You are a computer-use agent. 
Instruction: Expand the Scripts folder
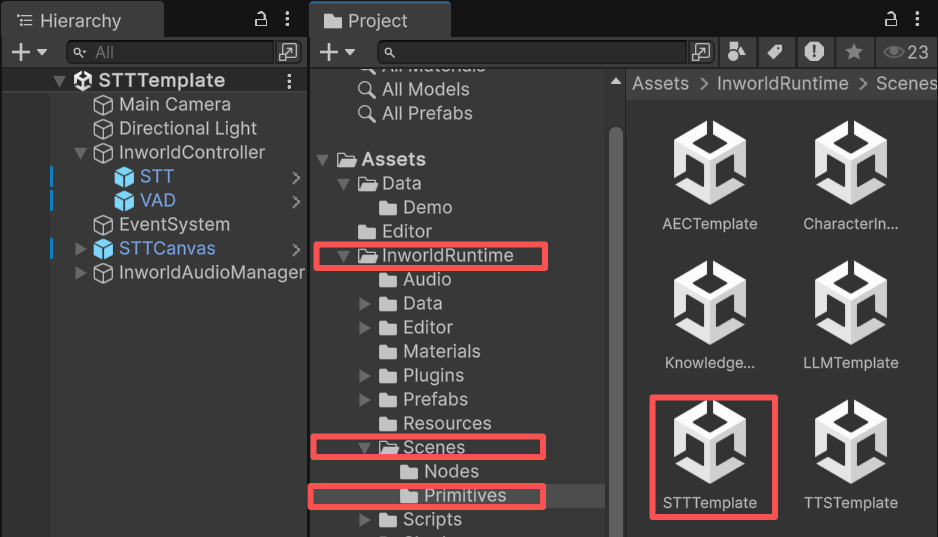(x=364, y=520)
